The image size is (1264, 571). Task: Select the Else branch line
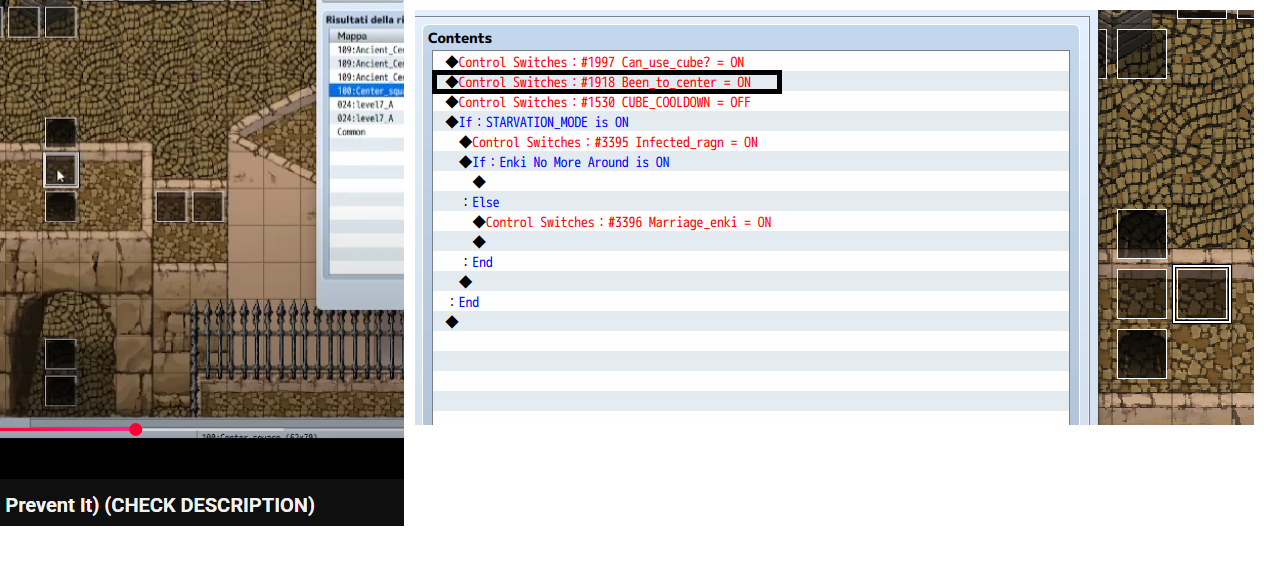tap(480, 202)
